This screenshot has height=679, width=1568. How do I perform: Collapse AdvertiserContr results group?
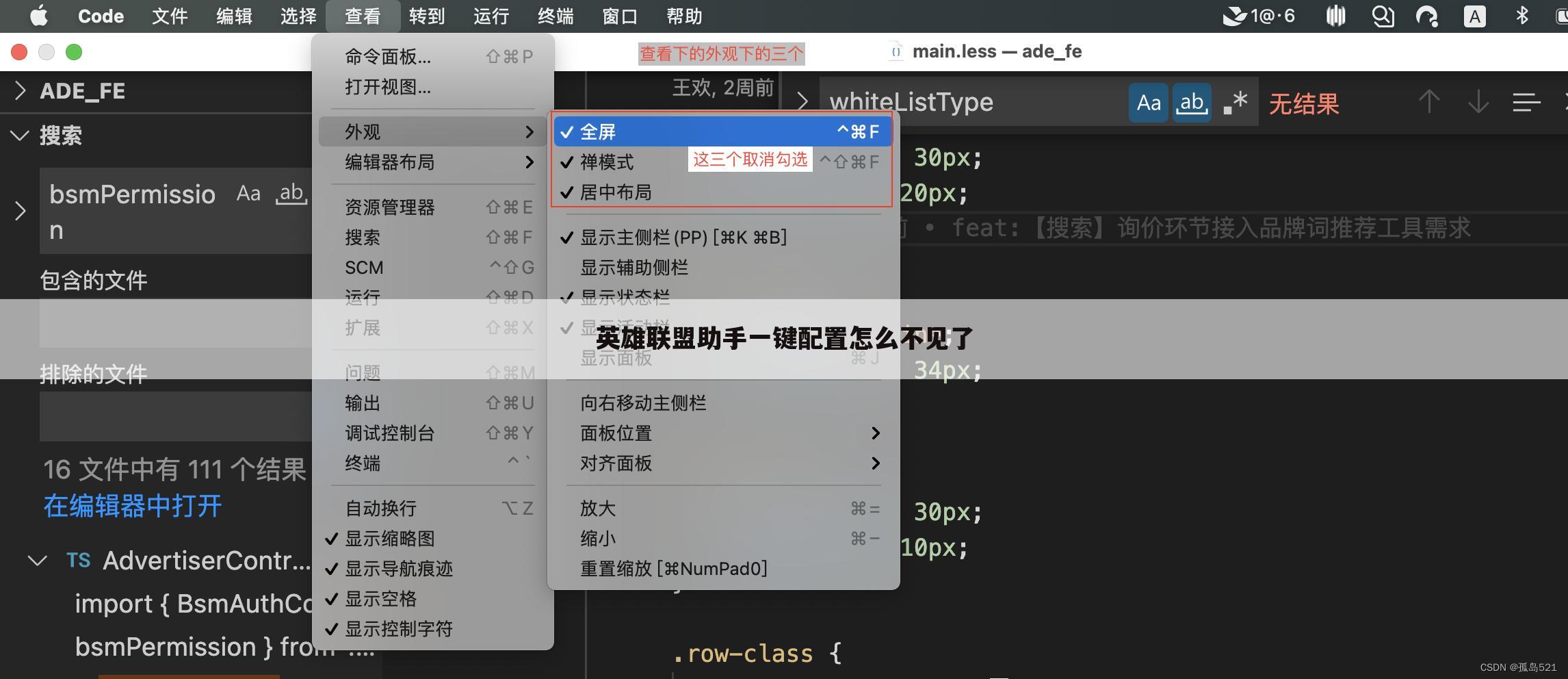pos(37,561)
